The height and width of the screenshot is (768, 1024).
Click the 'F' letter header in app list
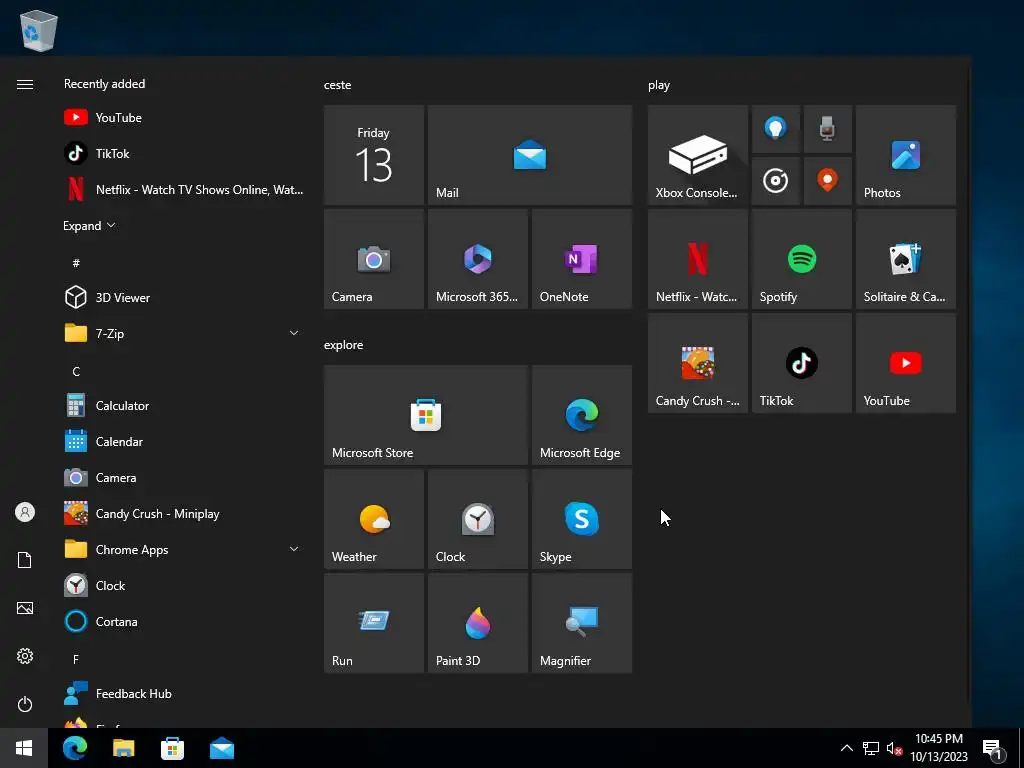pyautogui.click(x=76, y=659)
